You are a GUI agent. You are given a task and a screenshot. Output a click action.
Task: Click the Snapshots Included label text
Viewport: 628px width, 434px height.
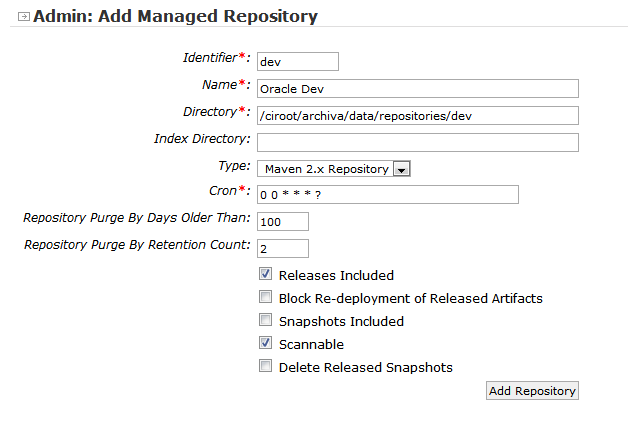click(x=341, y=321)
